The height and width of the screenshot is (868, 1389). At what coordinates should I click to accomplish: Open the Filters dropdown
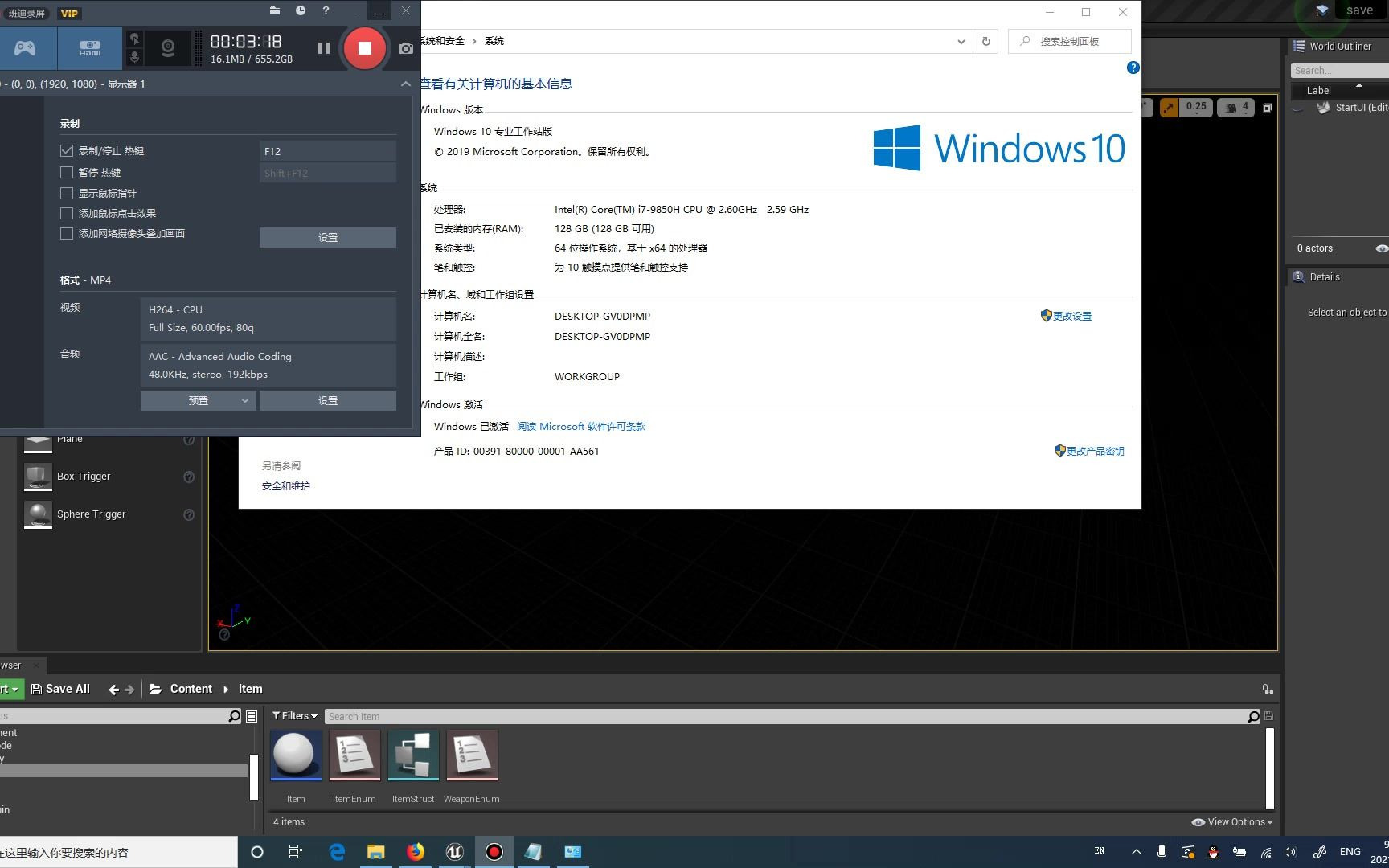pyautogui.click(x=294, y=716)
